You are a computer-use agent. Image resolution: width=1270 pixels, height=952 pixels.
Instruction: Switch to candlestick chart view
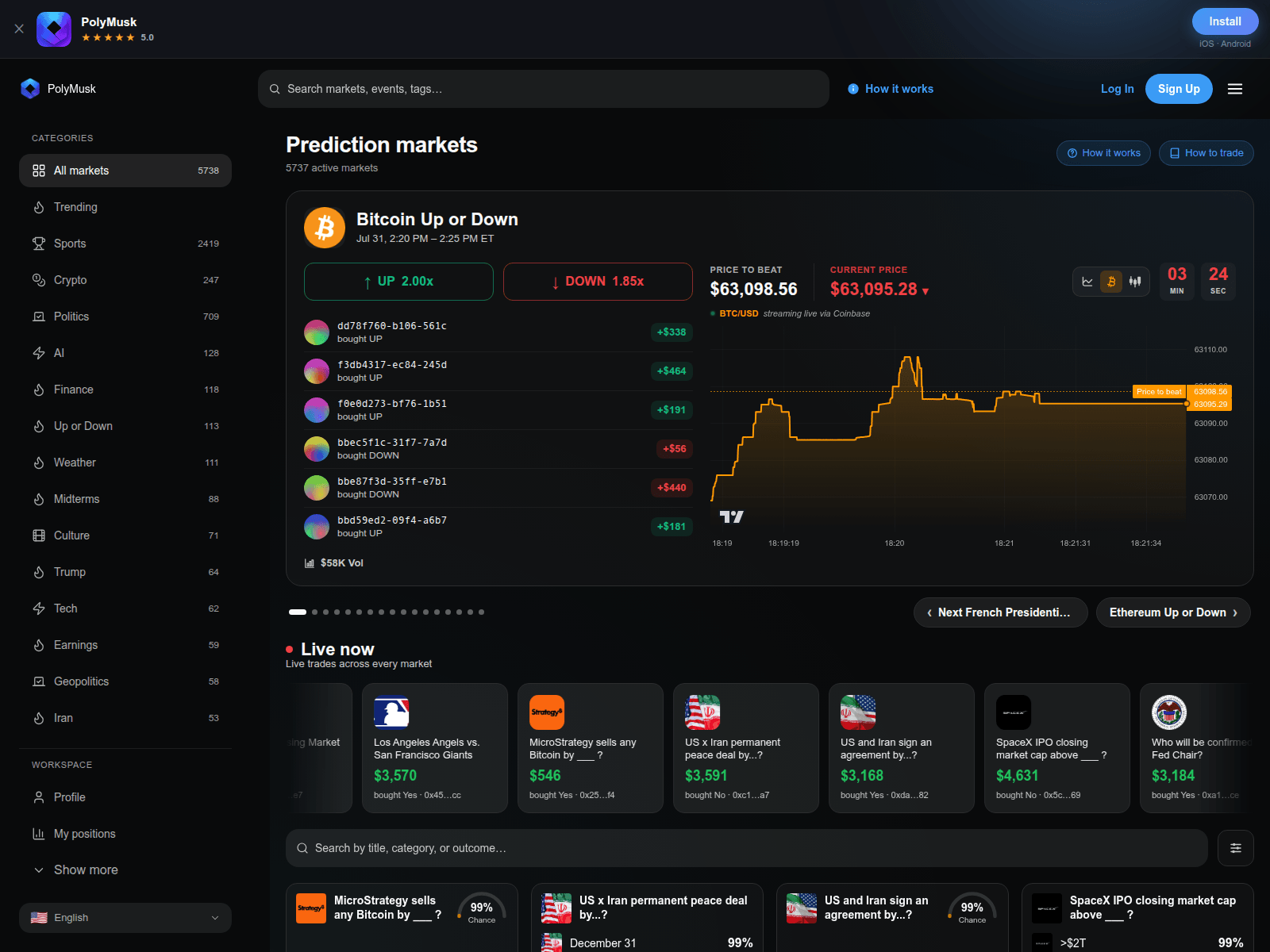pyautogui.click(x=1135, y=282)
